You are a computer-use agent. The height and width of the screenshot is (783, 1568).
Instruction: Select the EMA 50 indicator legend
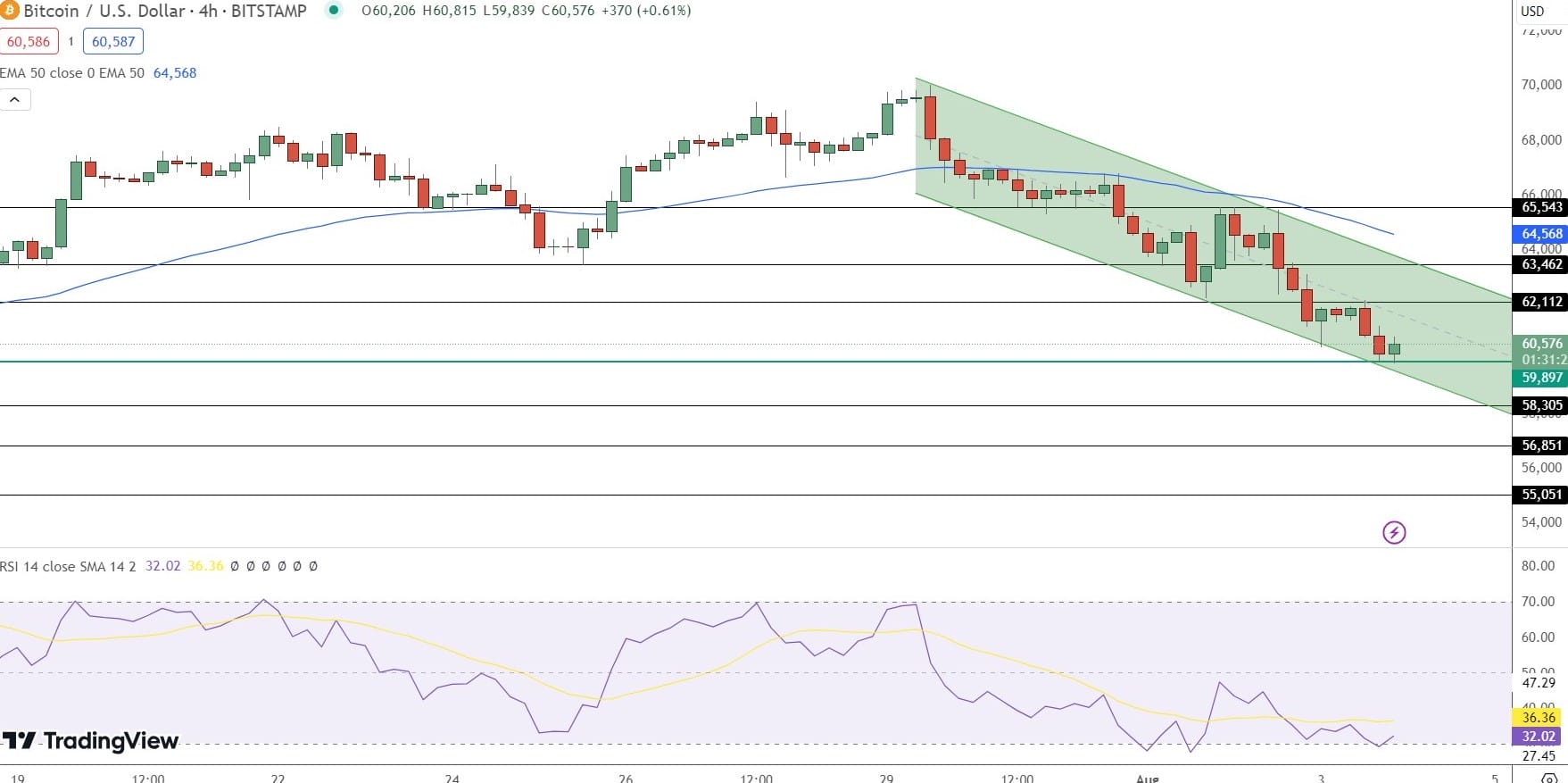[72, 73]
